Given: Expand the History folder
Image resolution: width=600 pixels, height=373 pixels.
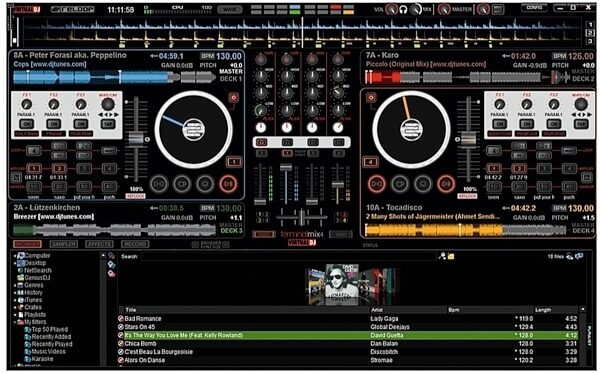Looking at the screenshot, I should [x=15, y=293].
